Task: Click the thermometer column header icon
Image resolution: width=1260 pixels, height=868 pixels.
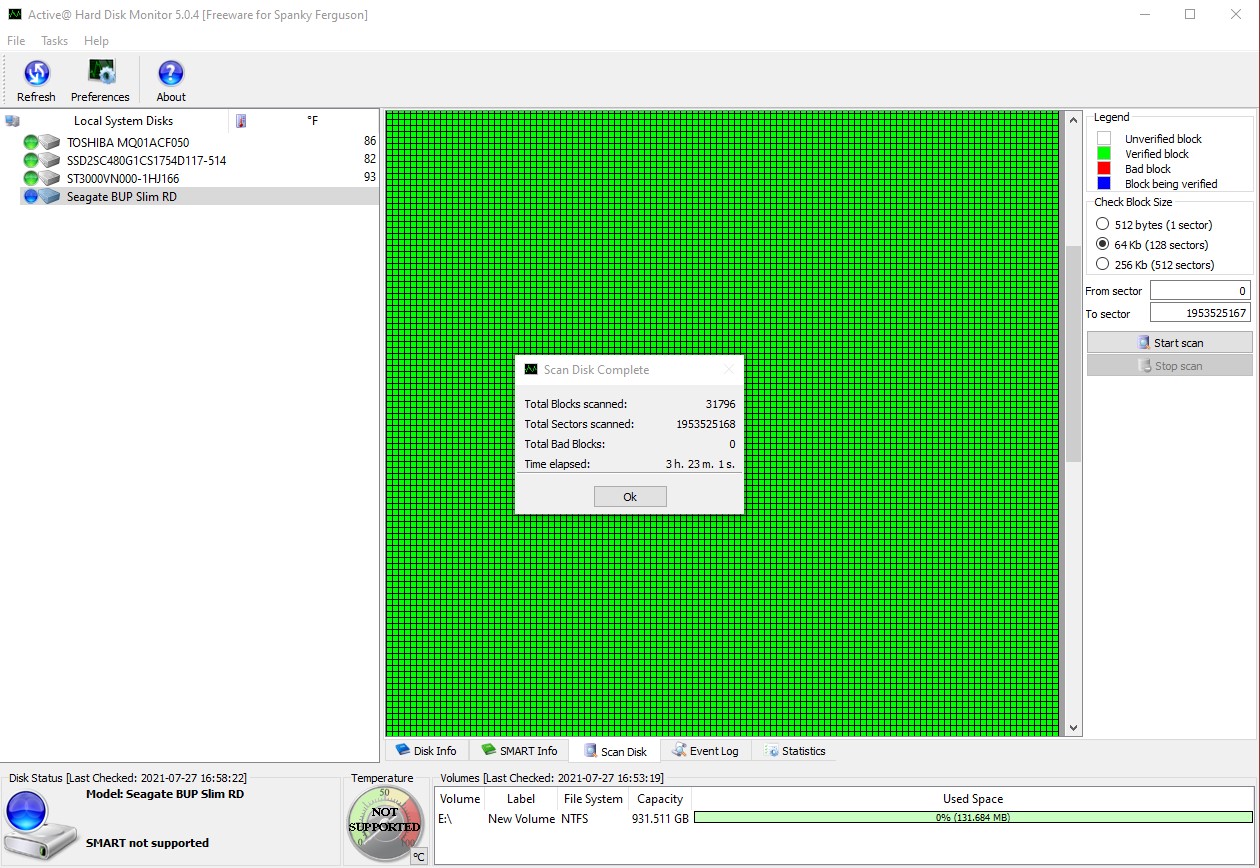Action: tap(241, 121)
